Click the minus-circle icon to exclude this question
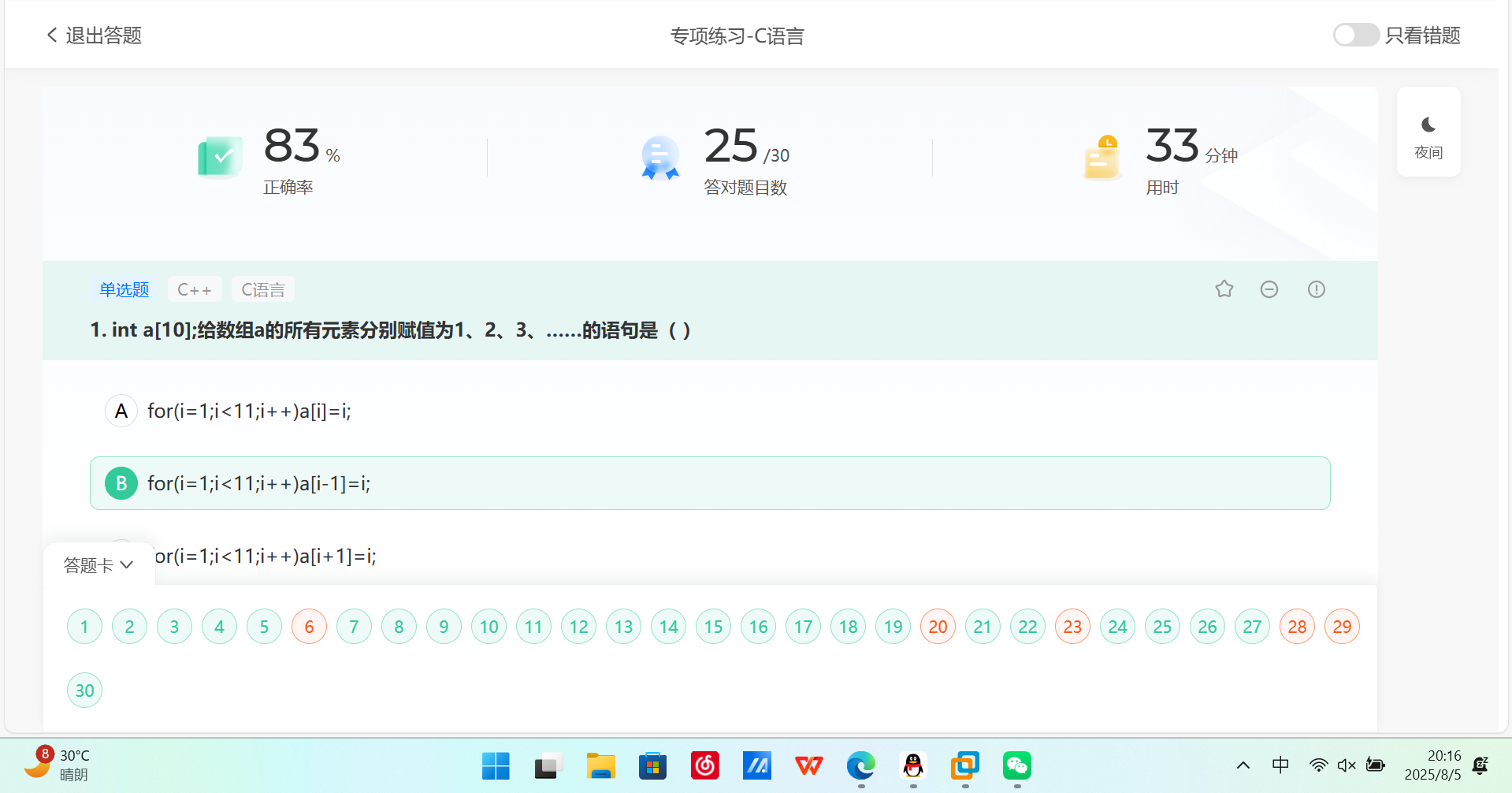 (1269, 289)
